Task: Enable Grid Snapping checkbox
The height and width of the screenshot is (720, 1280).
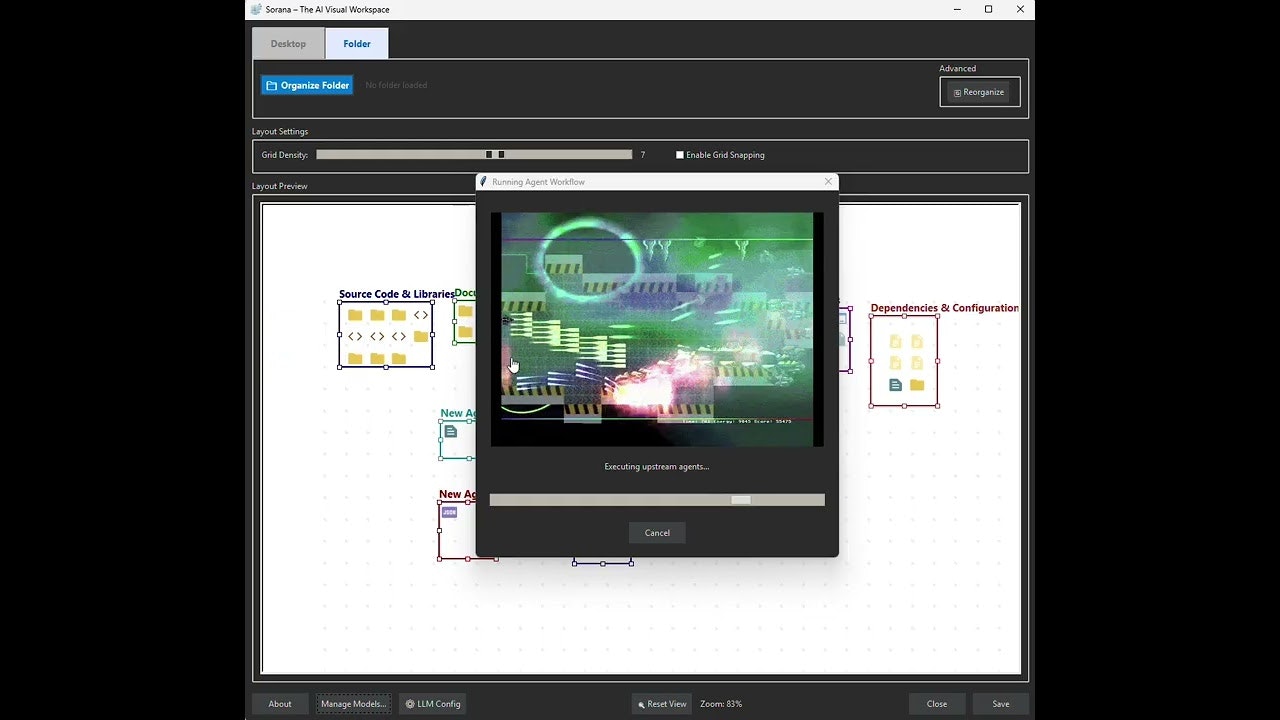Action: [680, 155]
